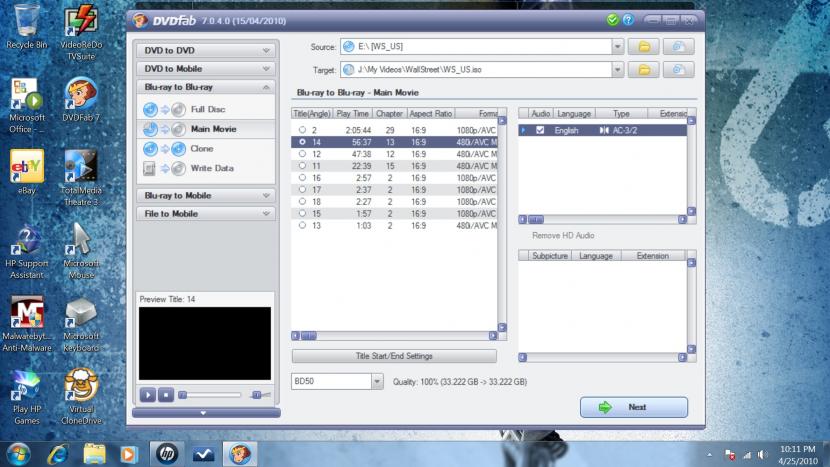Click the HP icon on taskbar
Image resolution: width=830 pixels, height=467 pixels.
click(167, 454)
